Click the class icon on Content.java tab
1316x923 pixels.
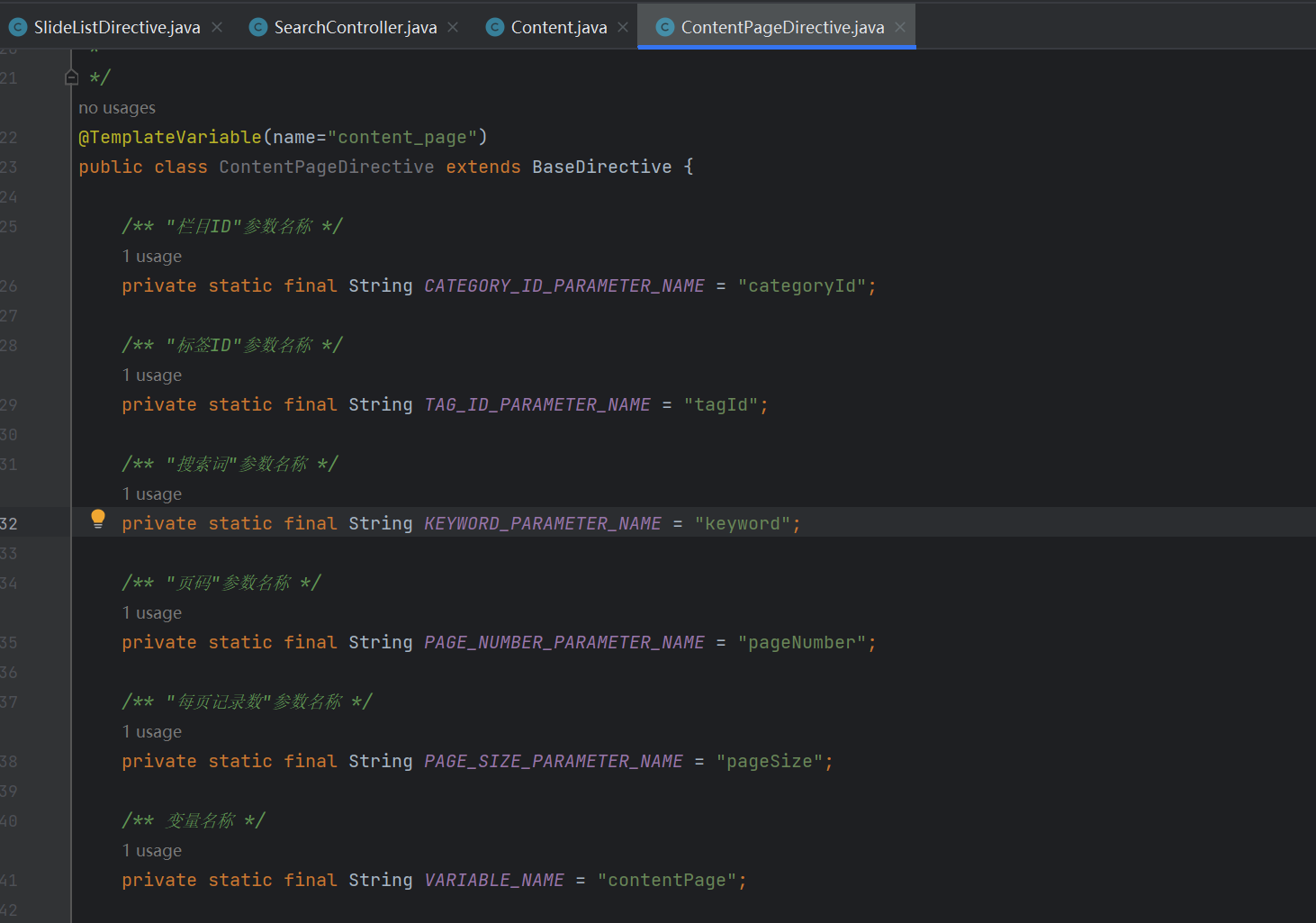(494, 27)
